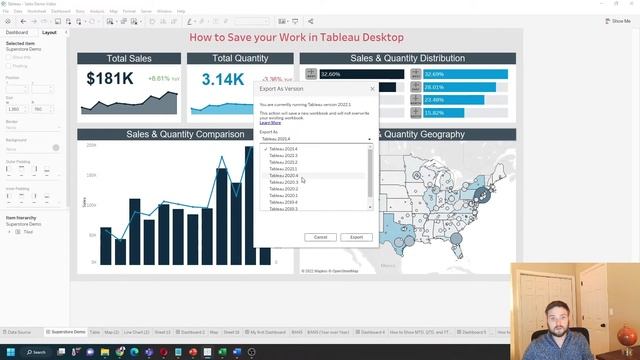Open the Dashboard menu

click(x=61, y=11)
